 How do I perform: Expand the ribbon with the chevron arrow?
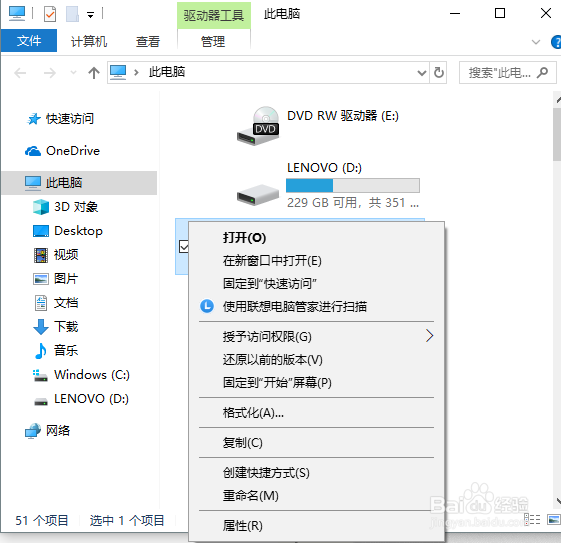tap(536, 42)
